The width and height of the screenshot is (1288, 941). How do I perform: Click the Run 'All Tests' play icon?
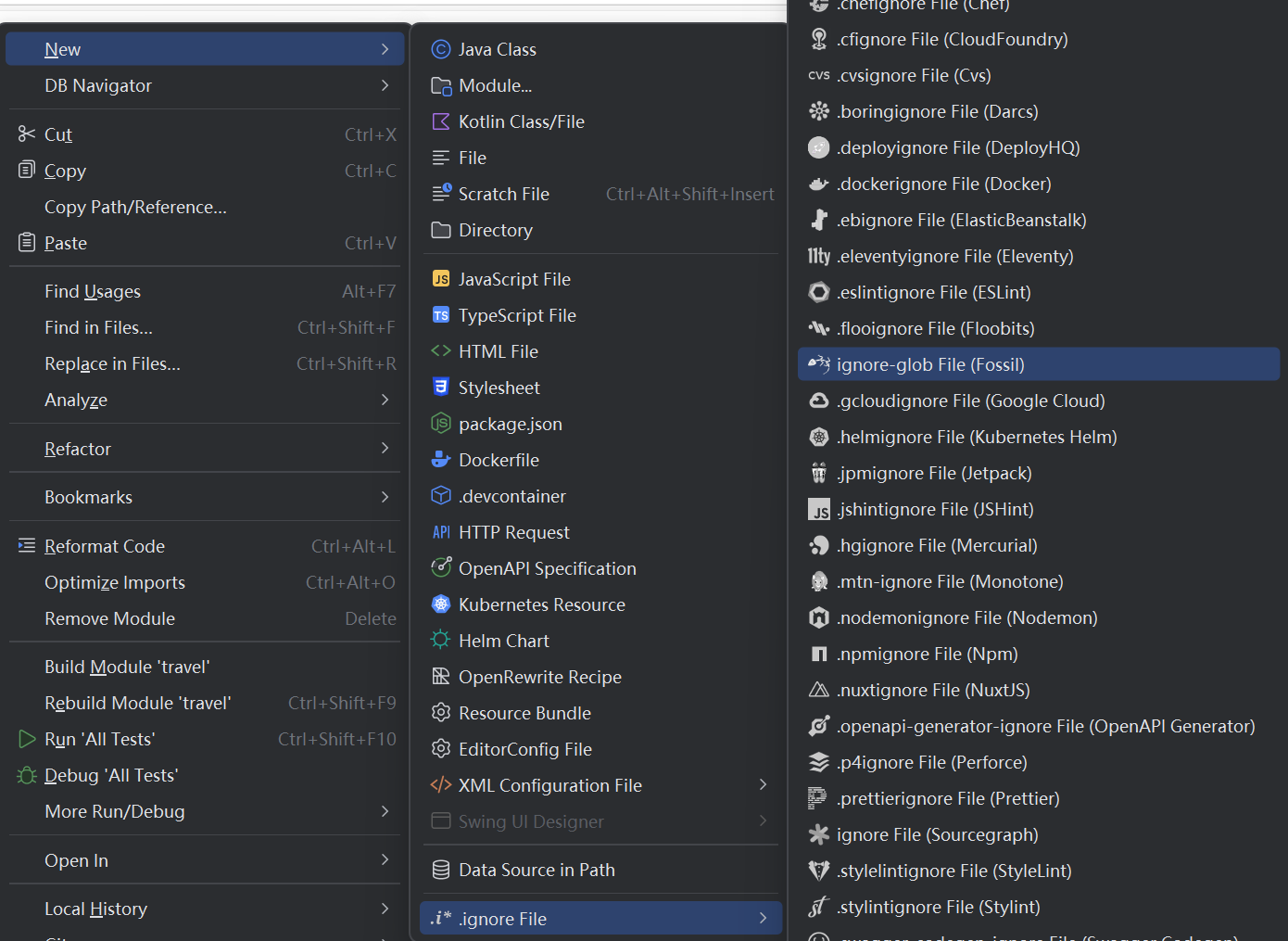27,739
